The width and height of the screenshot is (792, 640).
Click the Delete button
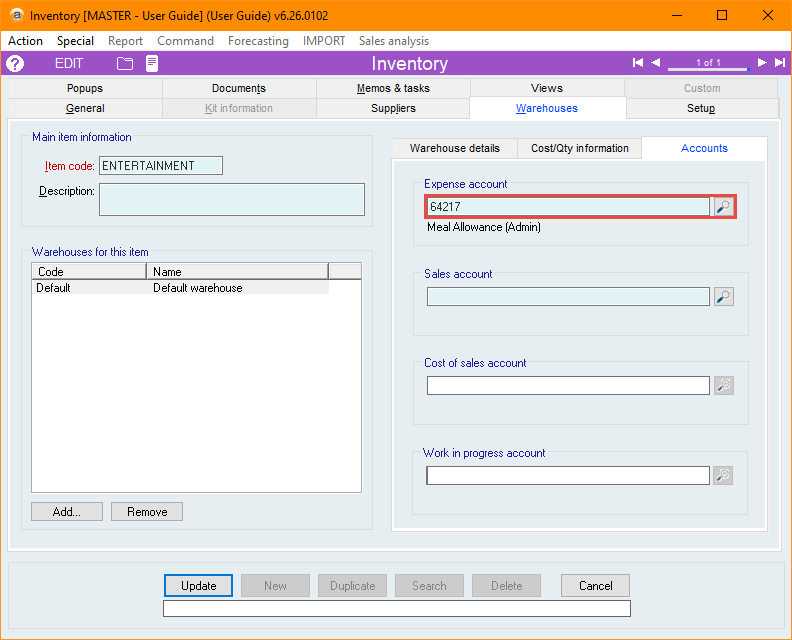tap(506, 585)
